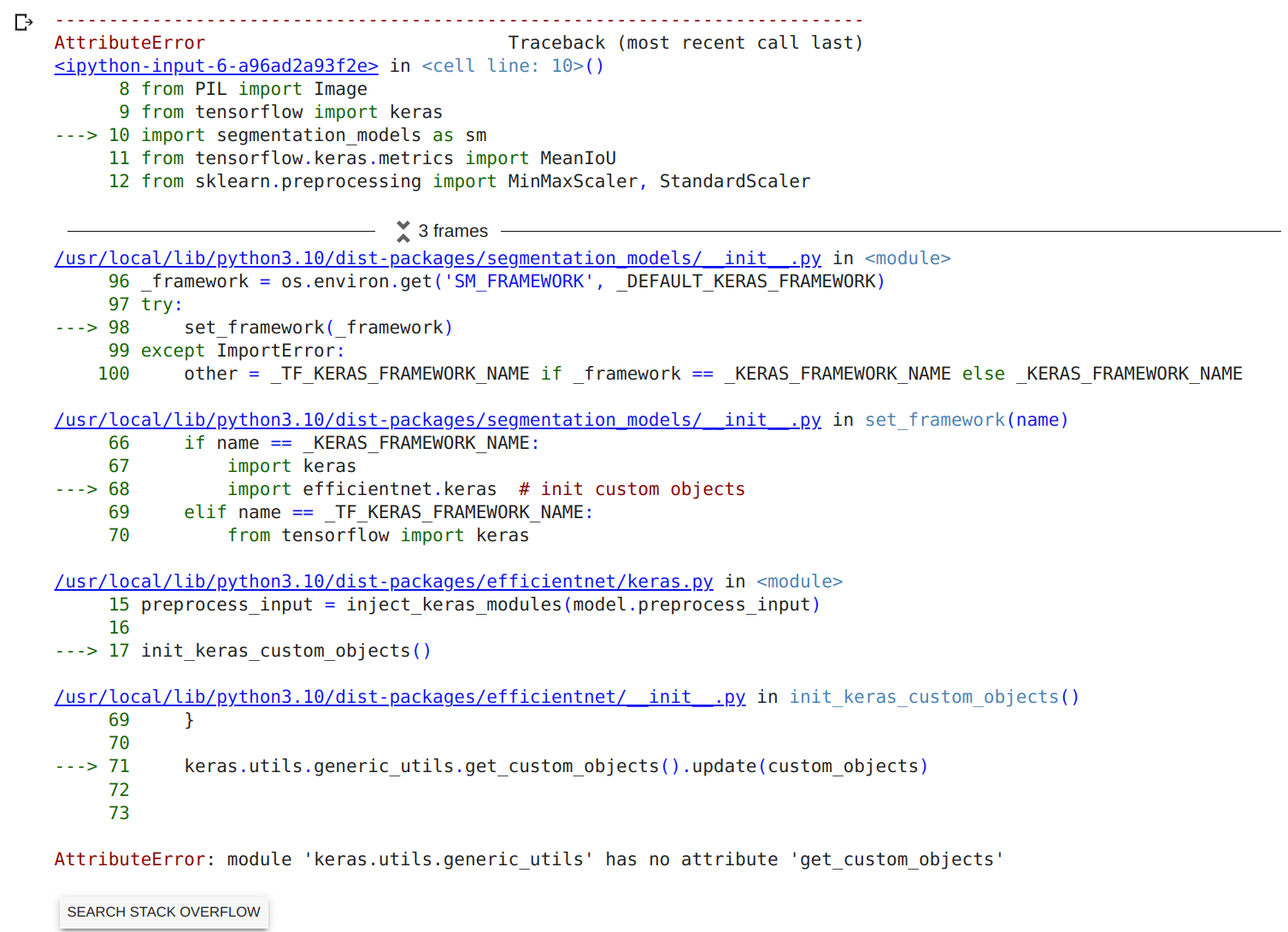Click the 'Traceback (most recent call last)' text
Image resolution: width=1288 pixels, height=932 pixels.
685,43
